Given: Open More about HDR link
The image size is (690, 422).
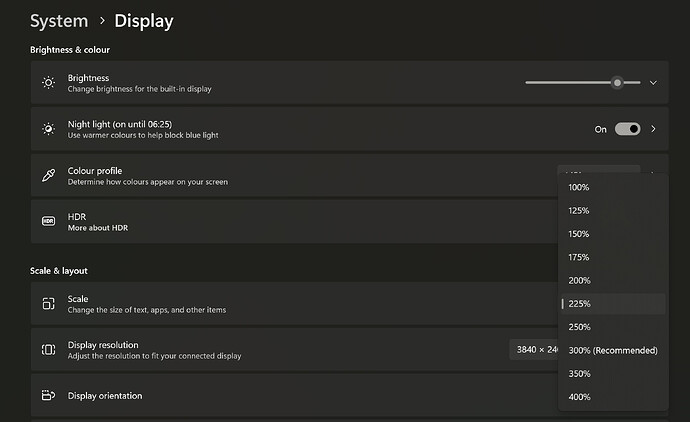Looking at the screenshot, I should click(98, 228).
